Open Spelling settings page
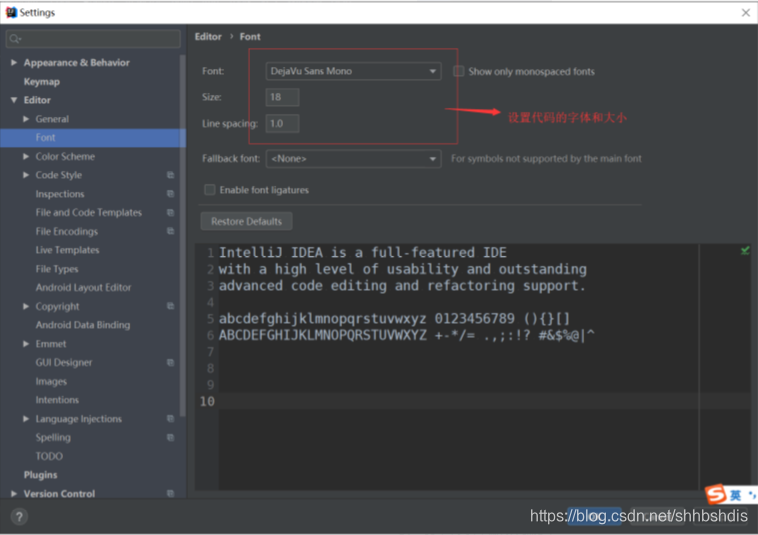This screenshot has width=758, height=535. (x=53, y=437)
